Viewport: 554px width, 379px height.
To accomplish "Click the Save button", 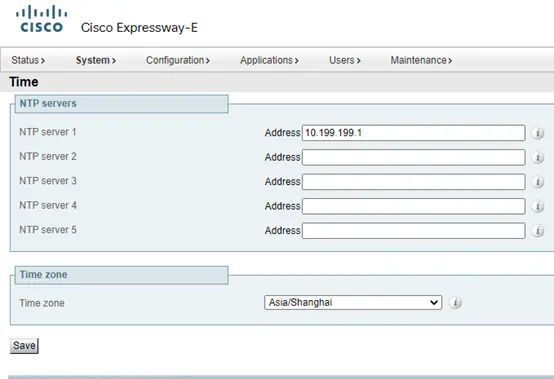I will point(24,345).
